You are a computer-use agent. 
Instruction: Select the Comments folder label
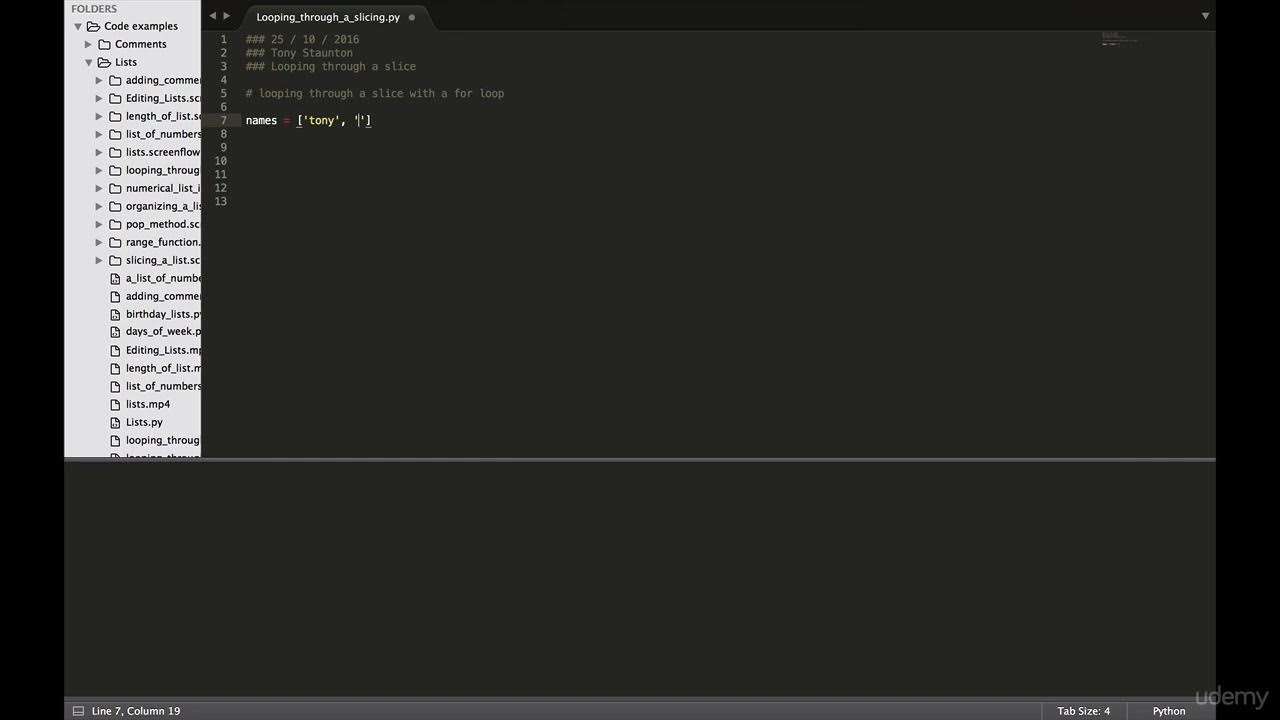coord(141,44)
